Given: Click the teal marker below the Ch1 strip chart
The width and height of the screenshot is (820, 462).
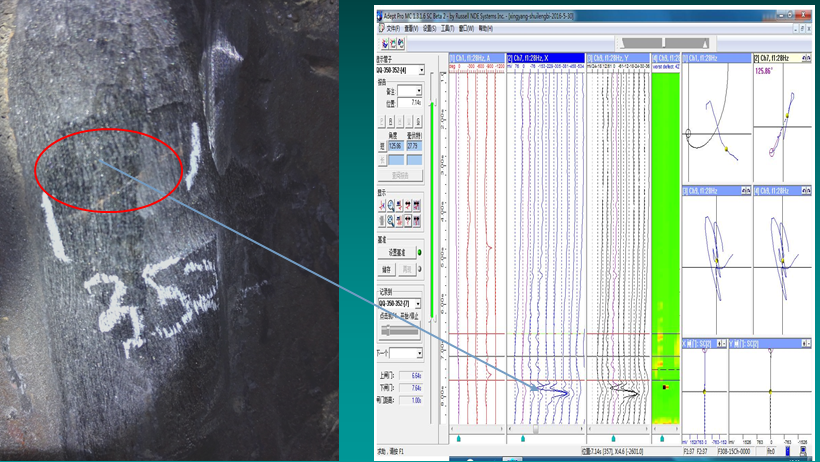Looking at the screenshot, I should 459,438.
